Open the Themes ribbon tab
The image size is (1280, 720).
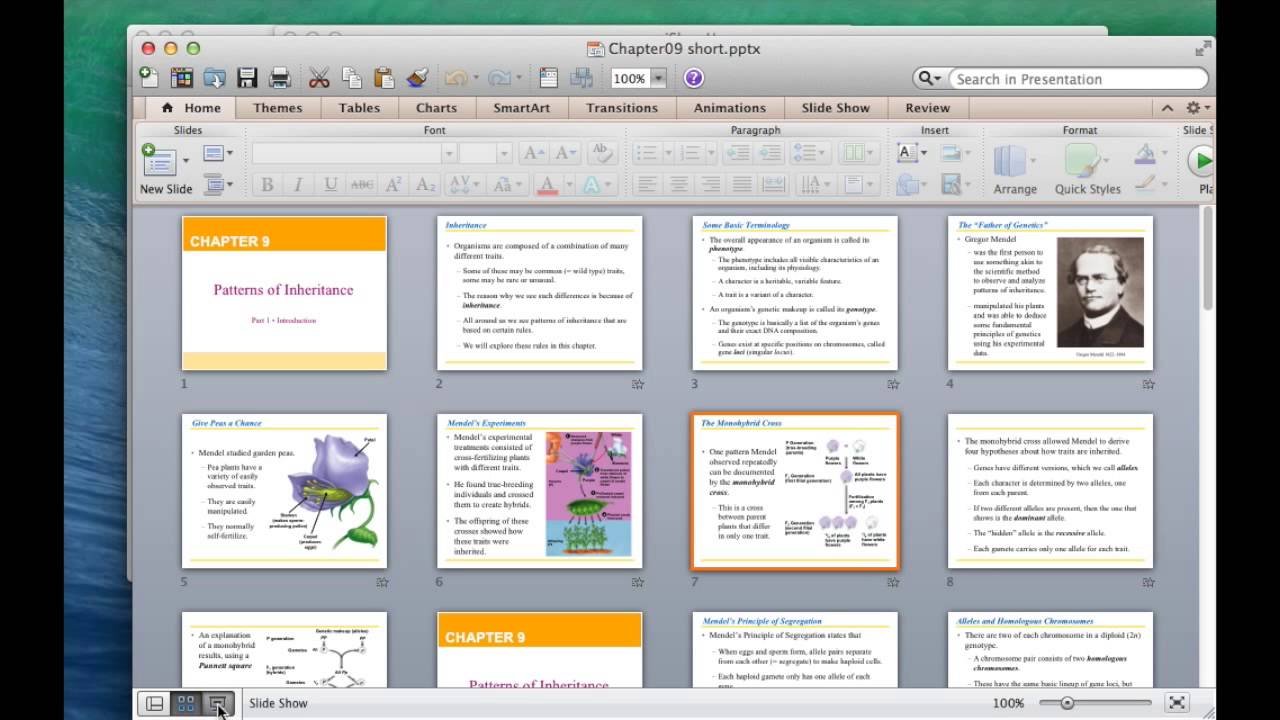(x=278, y=108)
